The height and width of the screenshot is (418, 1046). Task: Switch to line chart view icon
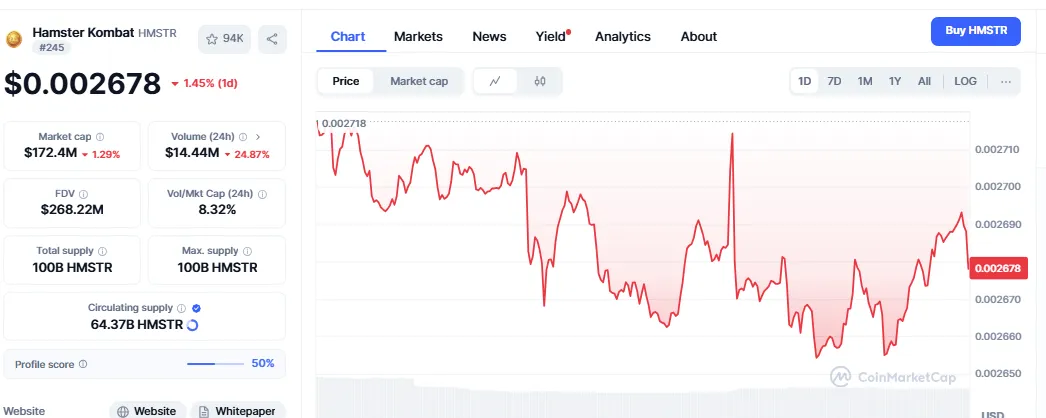(x=495, y=81)
